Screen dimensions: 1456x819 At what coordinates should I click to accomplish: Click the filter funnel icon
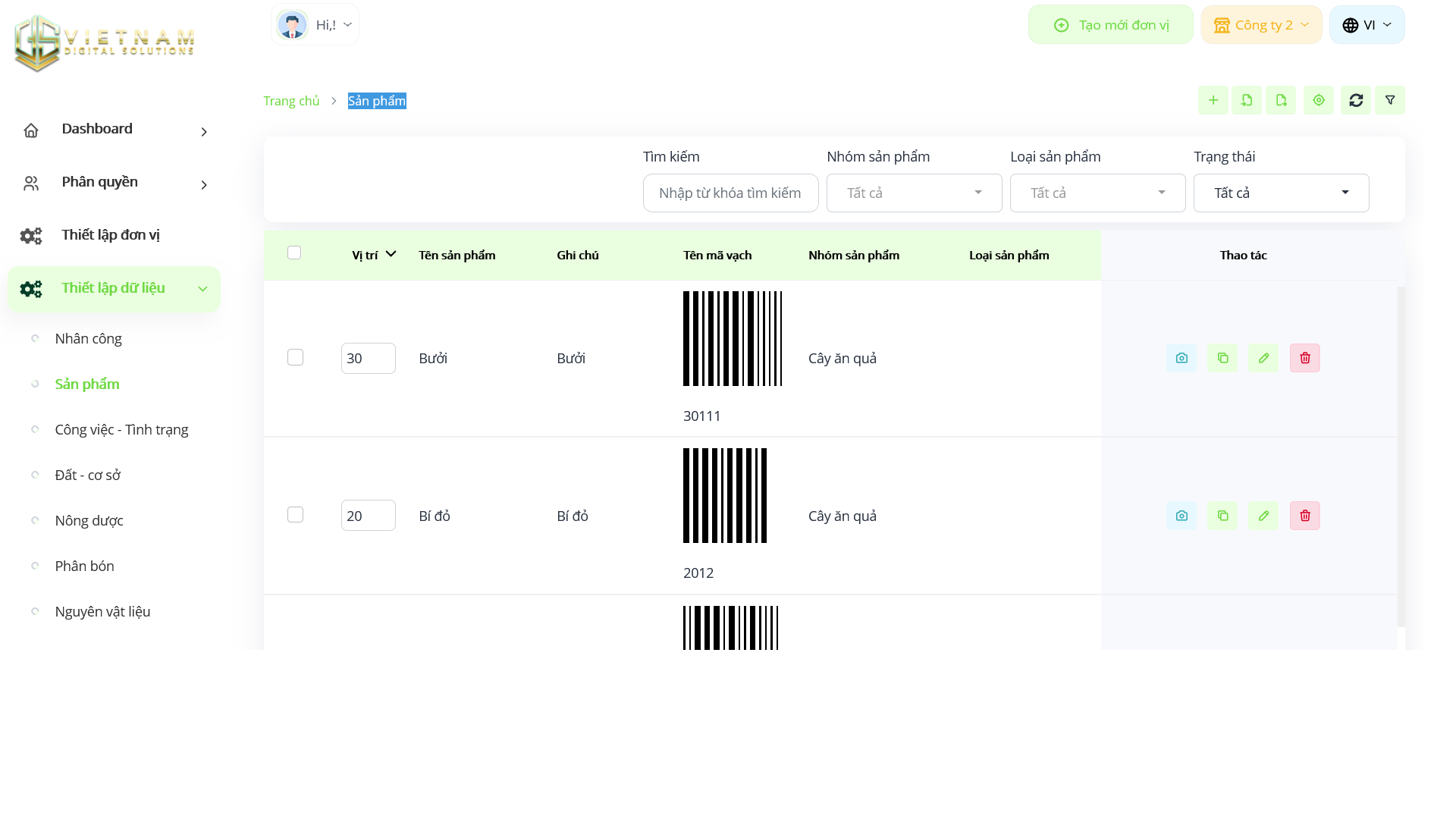1389,100
